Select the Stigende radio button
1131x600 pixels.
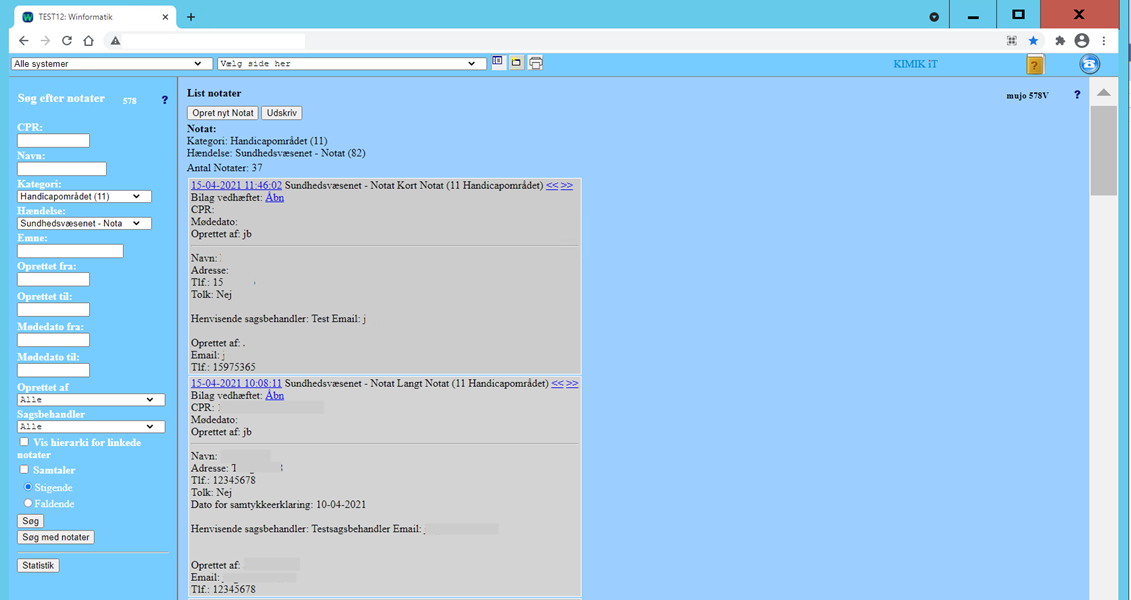28,487
